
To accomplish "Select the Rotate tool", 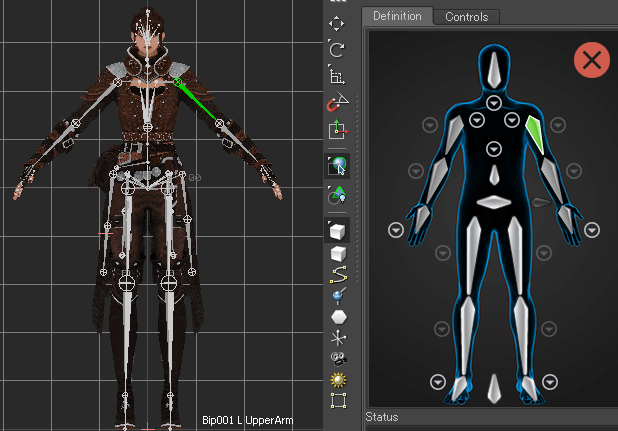I will [x=337, y=49].
